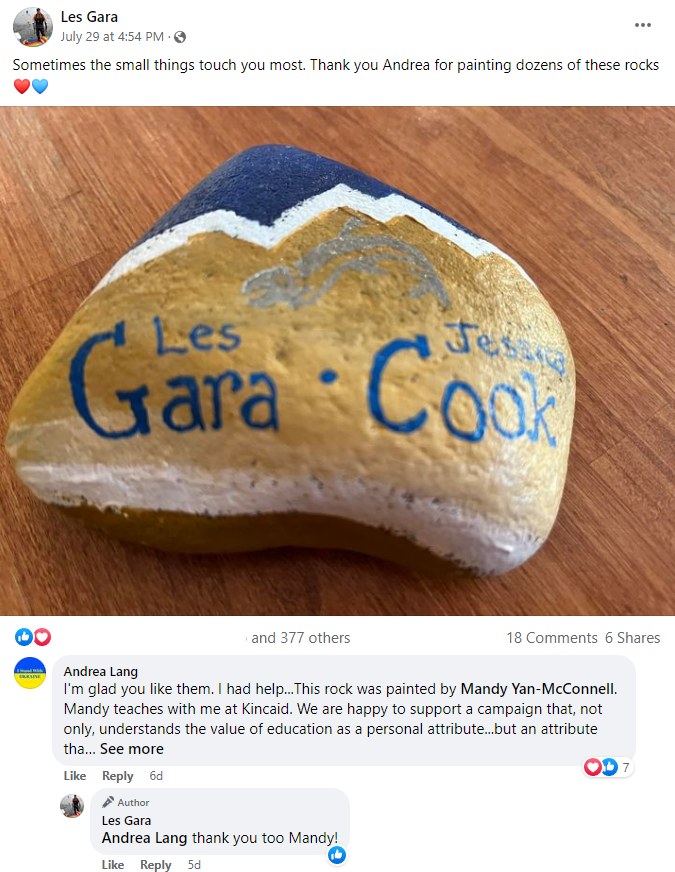Viewport: 675px width, 872px height.
Task: Open the three-dot post options menu
Action: [643, 25]
